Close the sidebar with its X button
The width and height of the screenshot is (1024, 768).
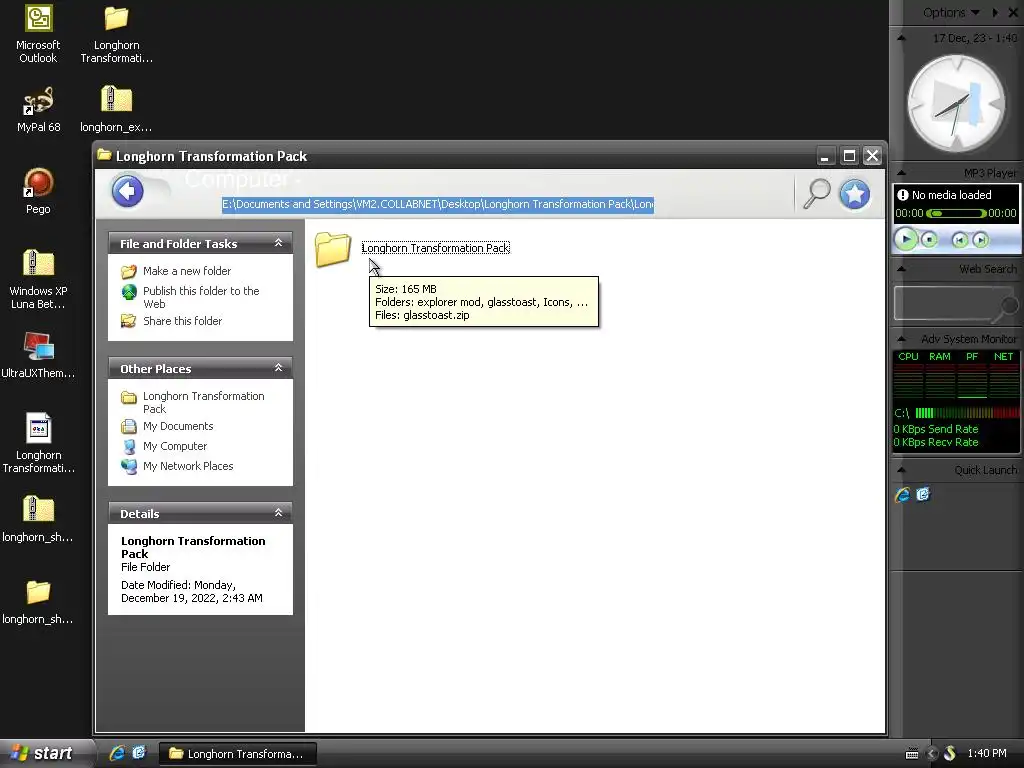1014,12
